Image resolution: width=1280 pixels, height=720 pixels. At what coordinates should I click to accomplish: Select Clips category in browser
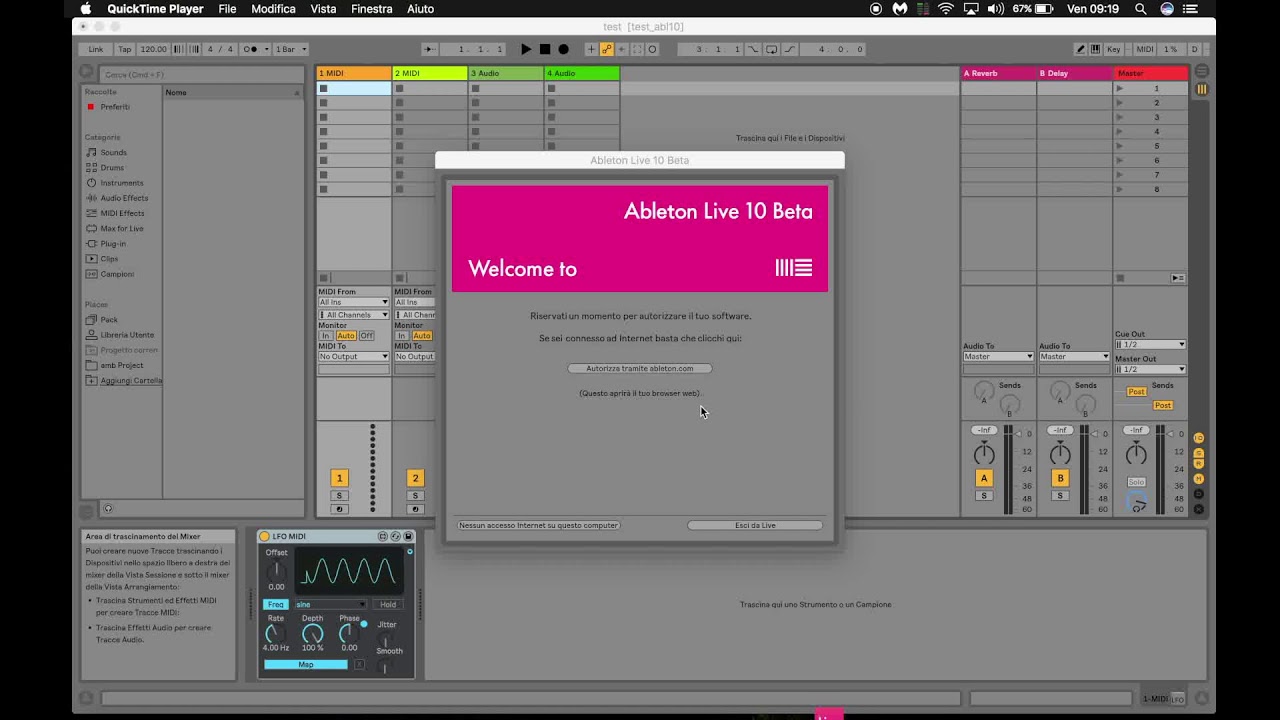(109, 259)
